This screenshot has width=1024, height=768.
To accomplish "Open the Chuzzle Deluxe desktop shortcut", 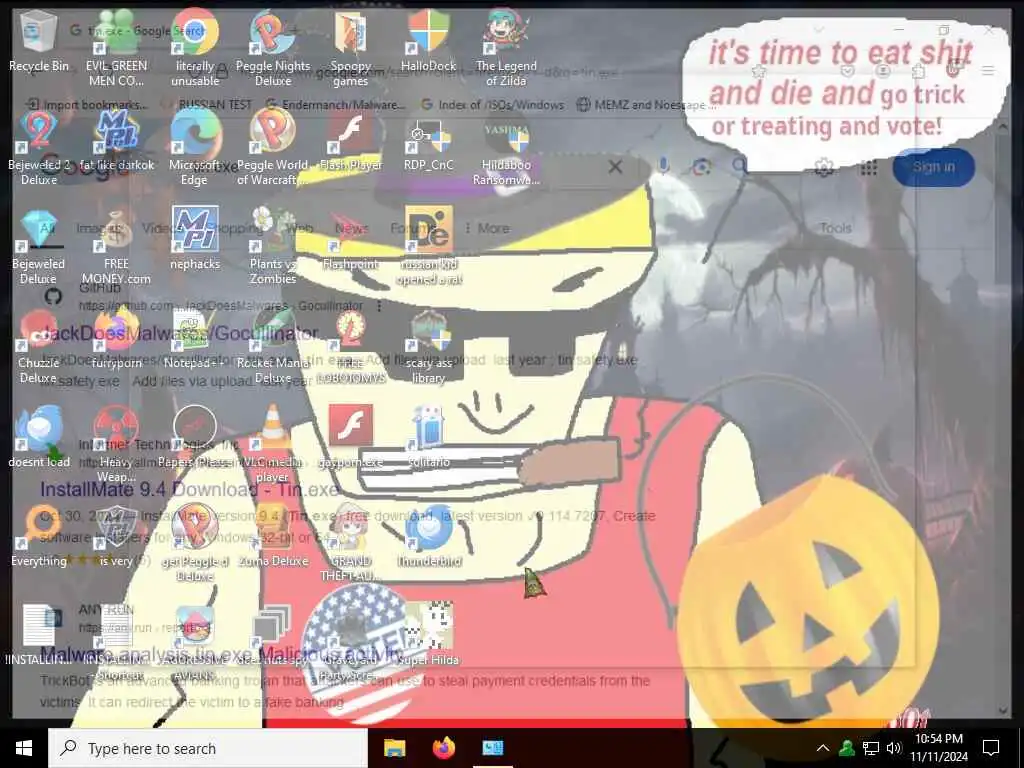I will click(x=39, y=346).
